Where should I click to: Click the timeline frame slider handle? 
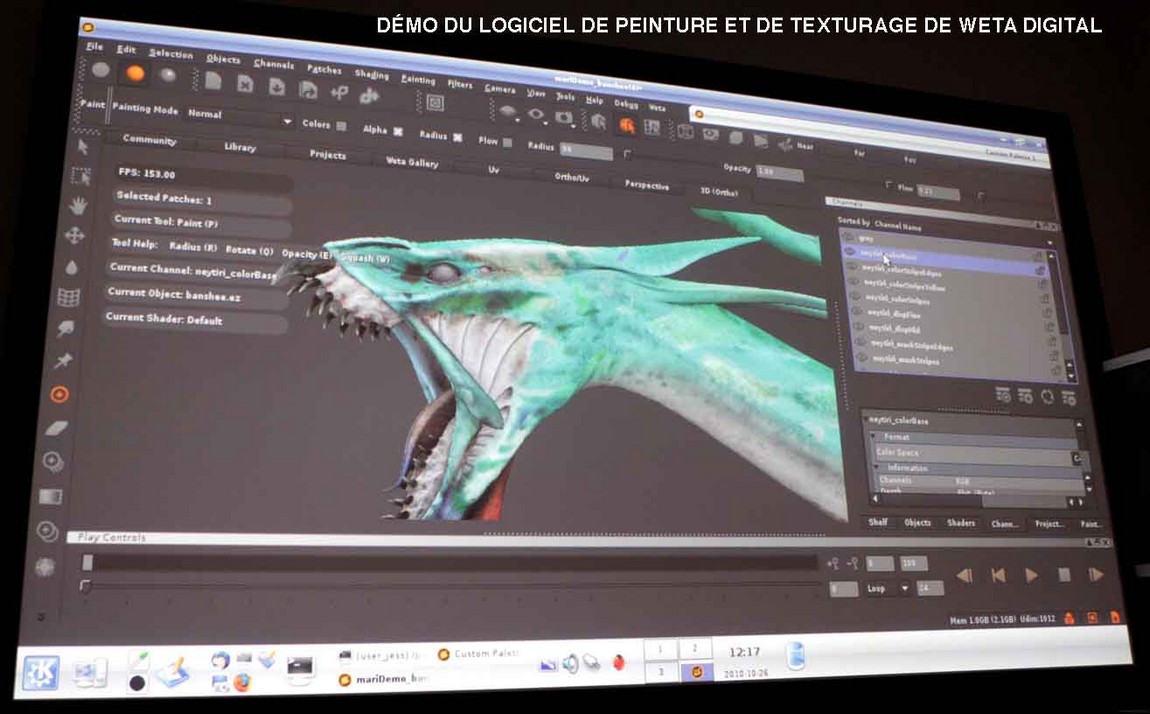(87, 562)
